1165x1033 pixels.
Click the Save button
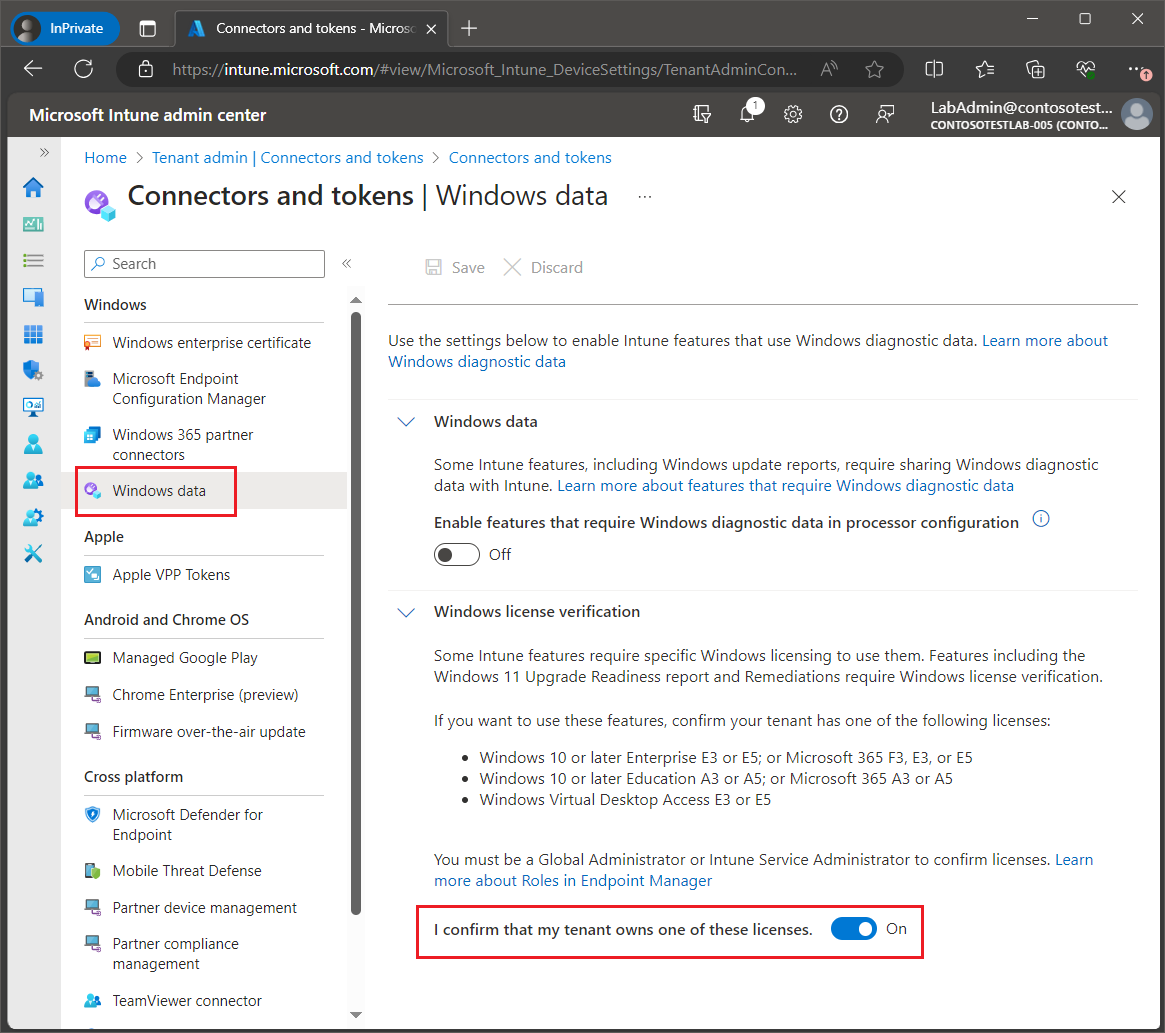455,268
